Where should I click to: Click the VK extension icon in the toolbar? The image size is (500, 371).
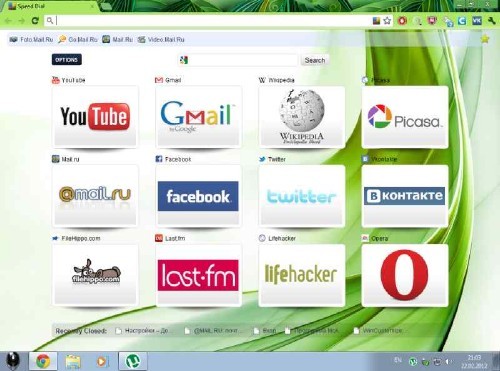click(x=477, y=21)
